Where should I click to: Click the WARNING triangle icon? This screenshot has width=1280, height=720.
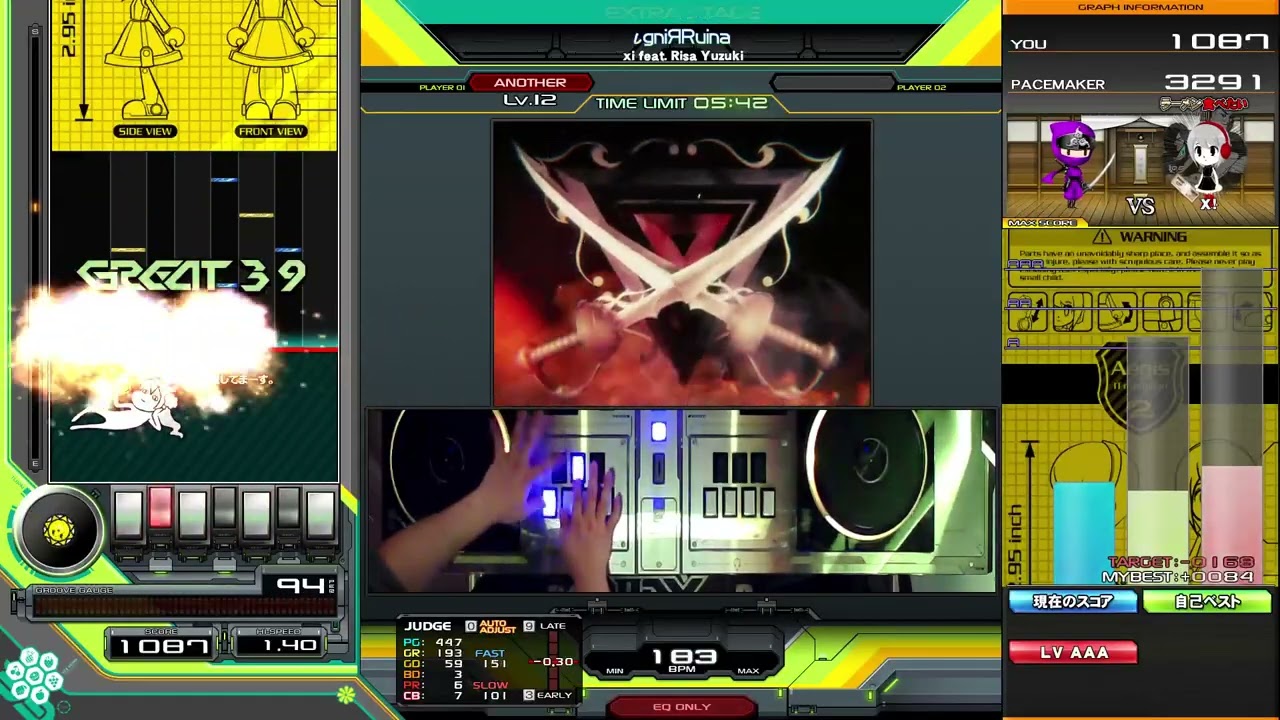[x=1102, y=237]
